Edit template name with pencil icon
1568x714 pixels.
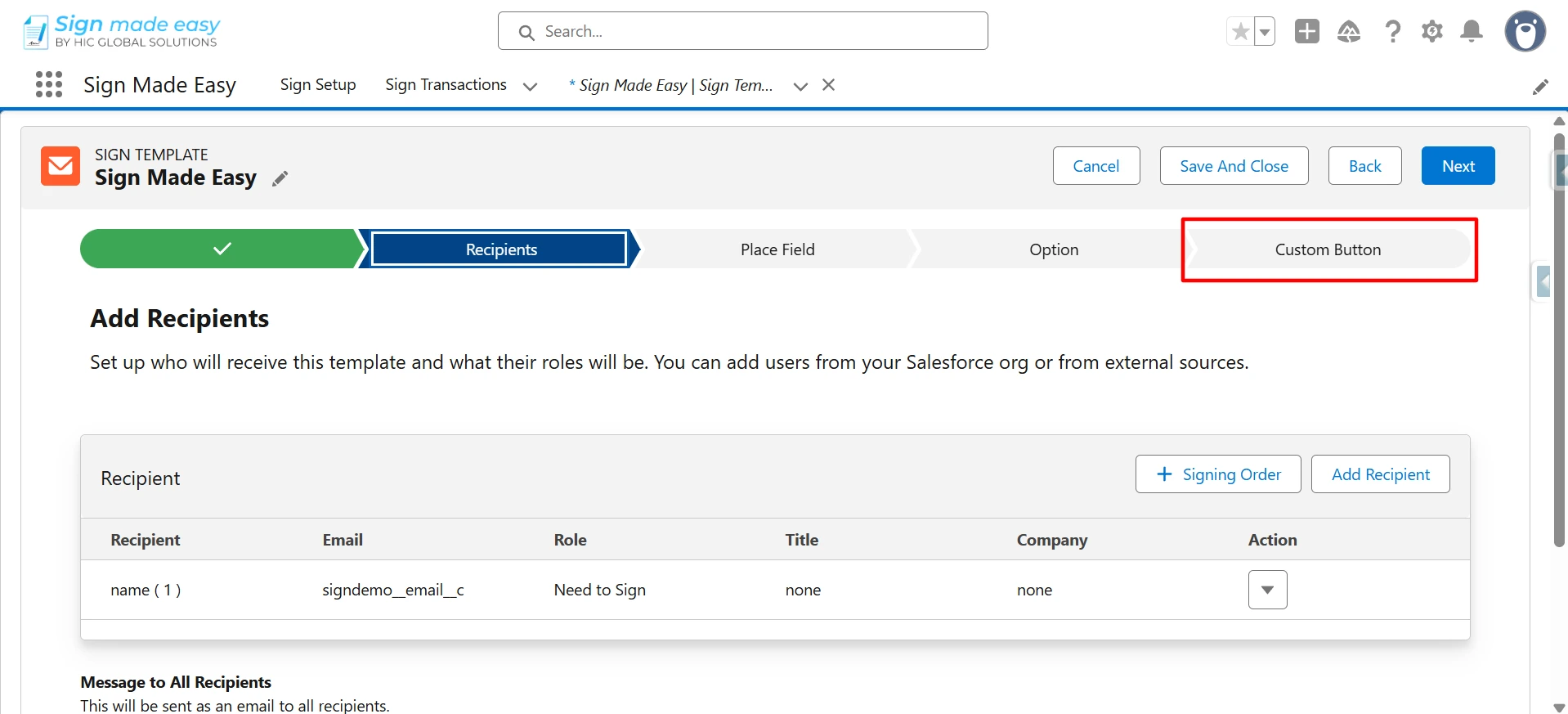[280, 178]
